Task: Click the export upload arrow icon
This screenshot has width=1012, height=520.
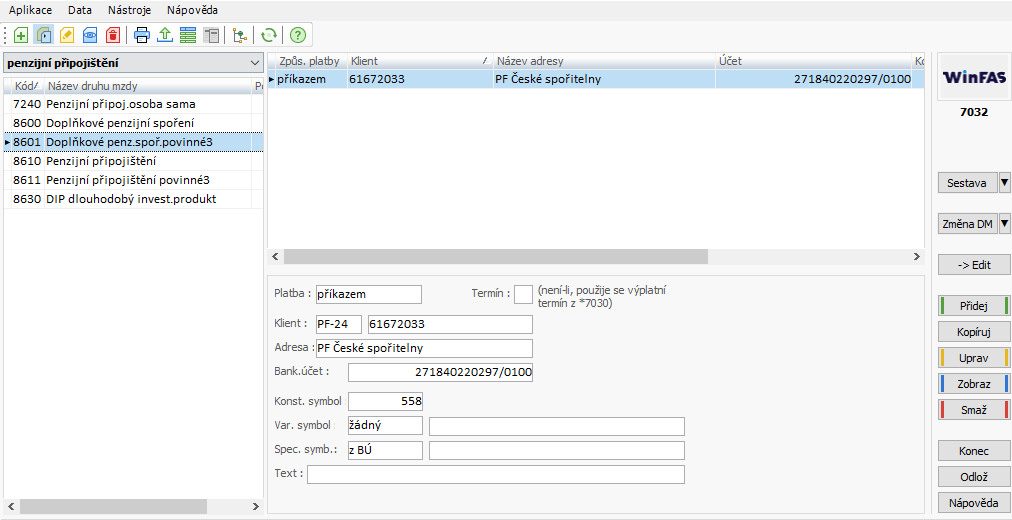Action: point(165,35)
